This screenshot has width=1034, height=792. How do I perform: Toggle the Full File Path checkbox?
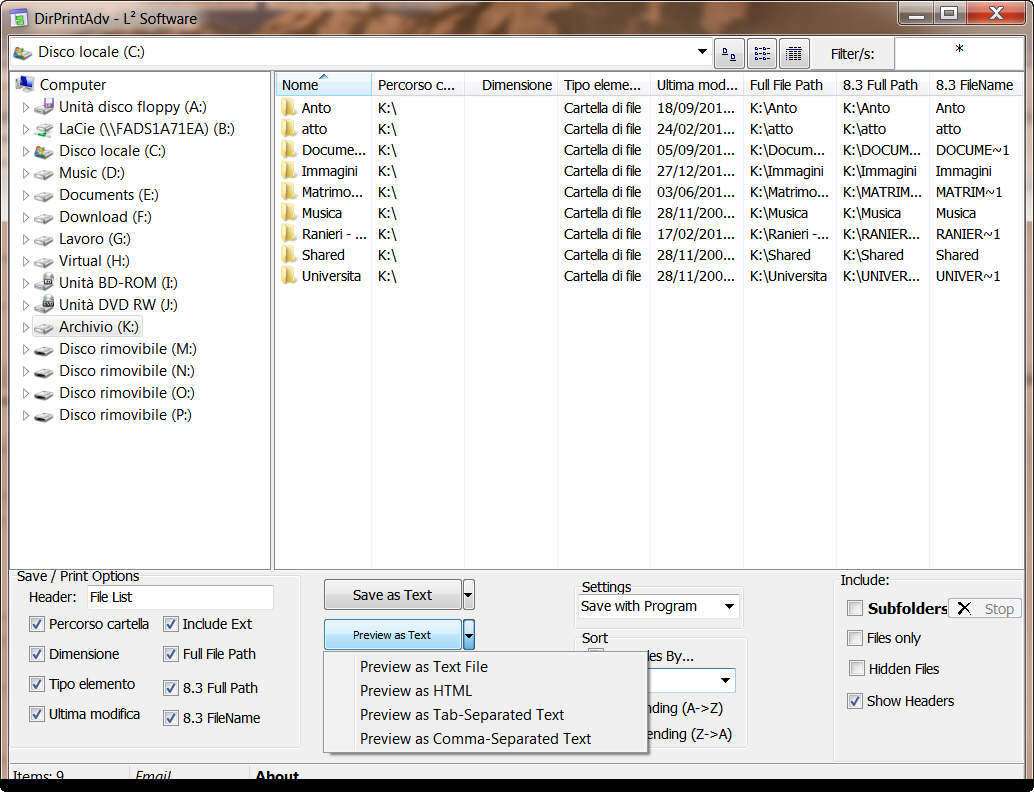pos(171,654)
